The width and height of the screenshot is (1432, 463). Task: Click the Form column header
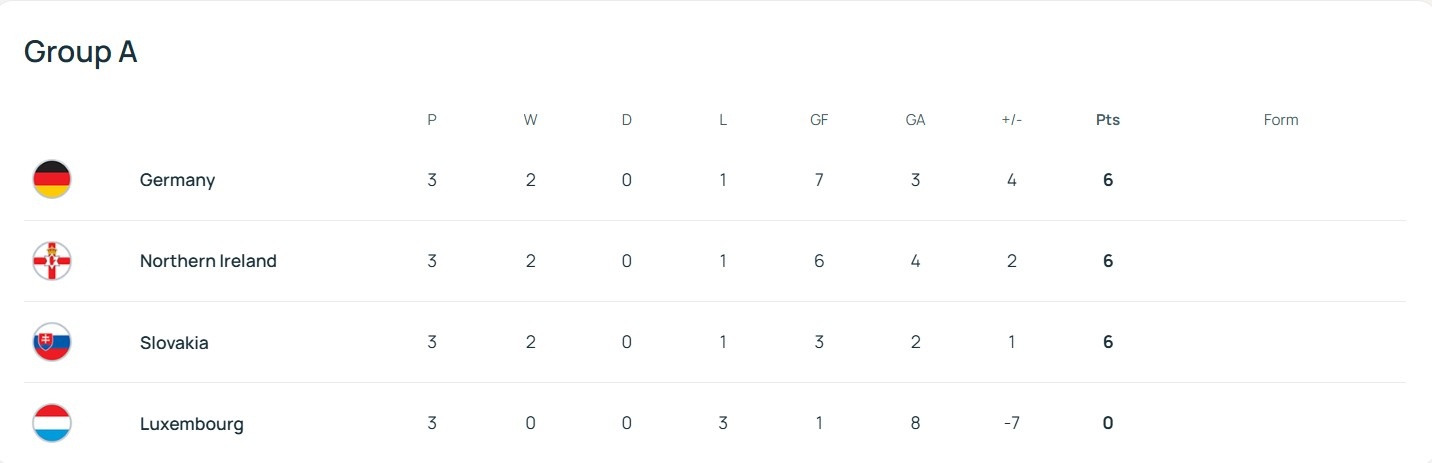coord(1280,120)
